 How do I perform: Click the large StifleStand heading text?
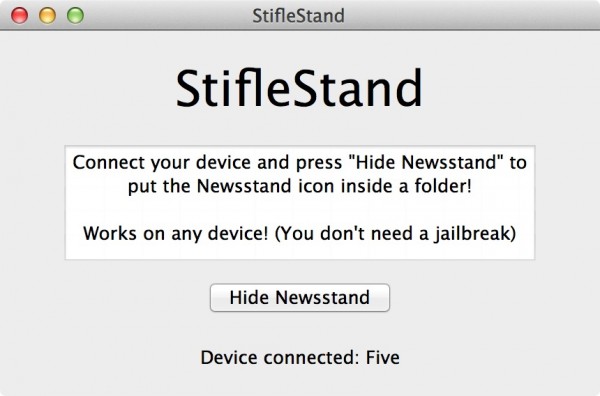click(x=299, y=88)
